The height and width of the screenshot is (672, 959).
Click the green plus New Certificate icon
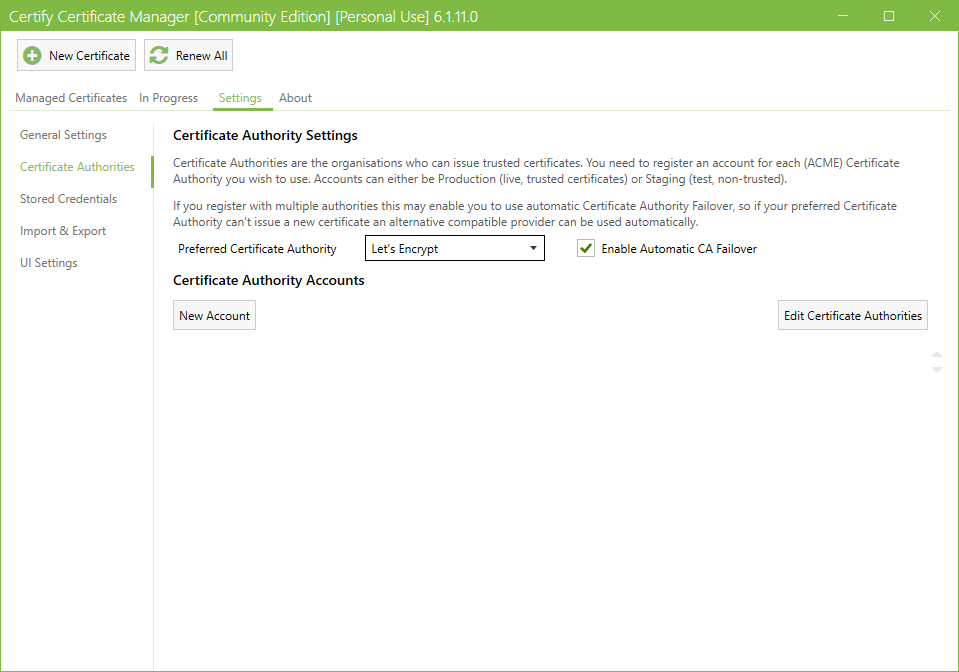32,56
